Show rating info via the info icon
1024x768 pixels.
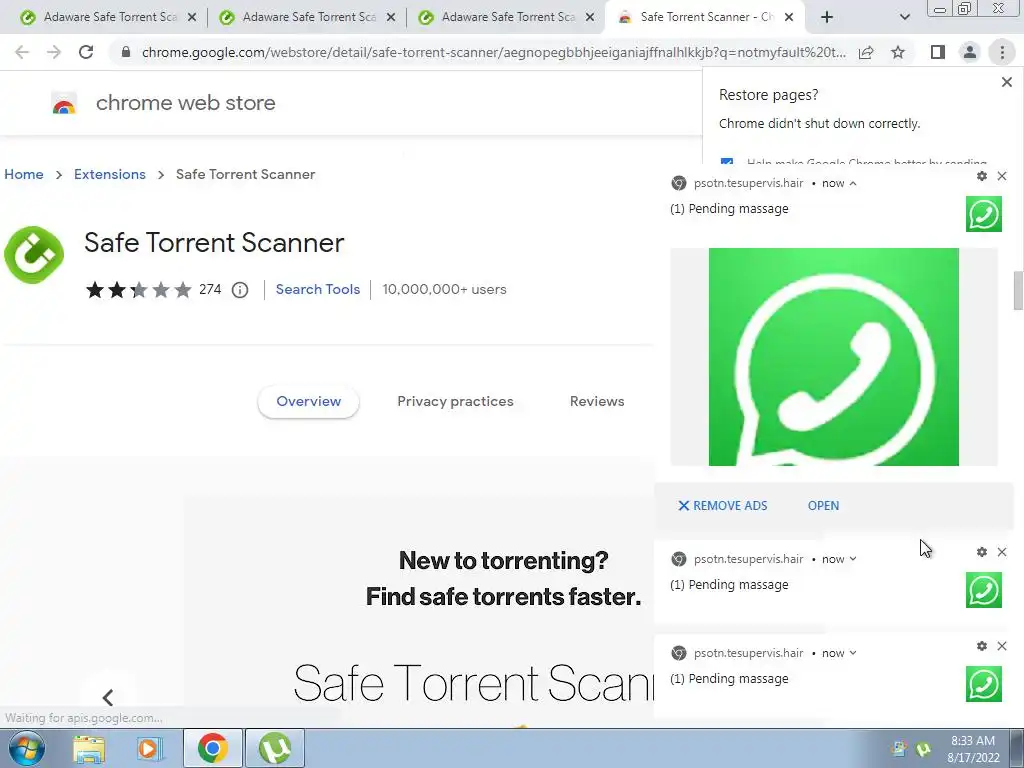pos(240,289)
